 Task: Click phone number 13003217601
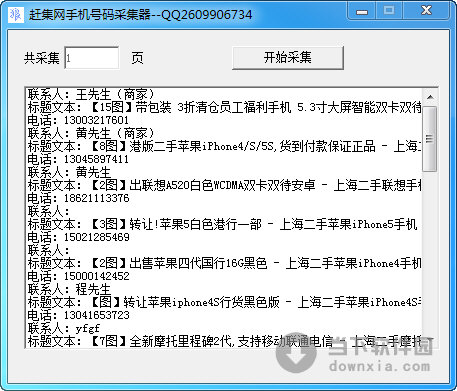point(96,120)
